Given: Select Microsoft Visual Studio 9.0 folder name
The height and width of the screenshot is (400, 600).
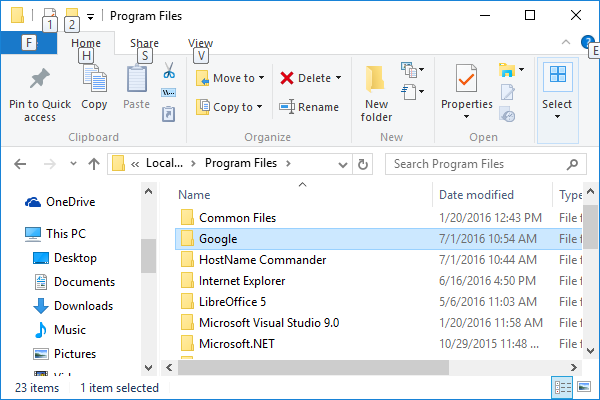Looking at the screenshot, I should (269, 323).
